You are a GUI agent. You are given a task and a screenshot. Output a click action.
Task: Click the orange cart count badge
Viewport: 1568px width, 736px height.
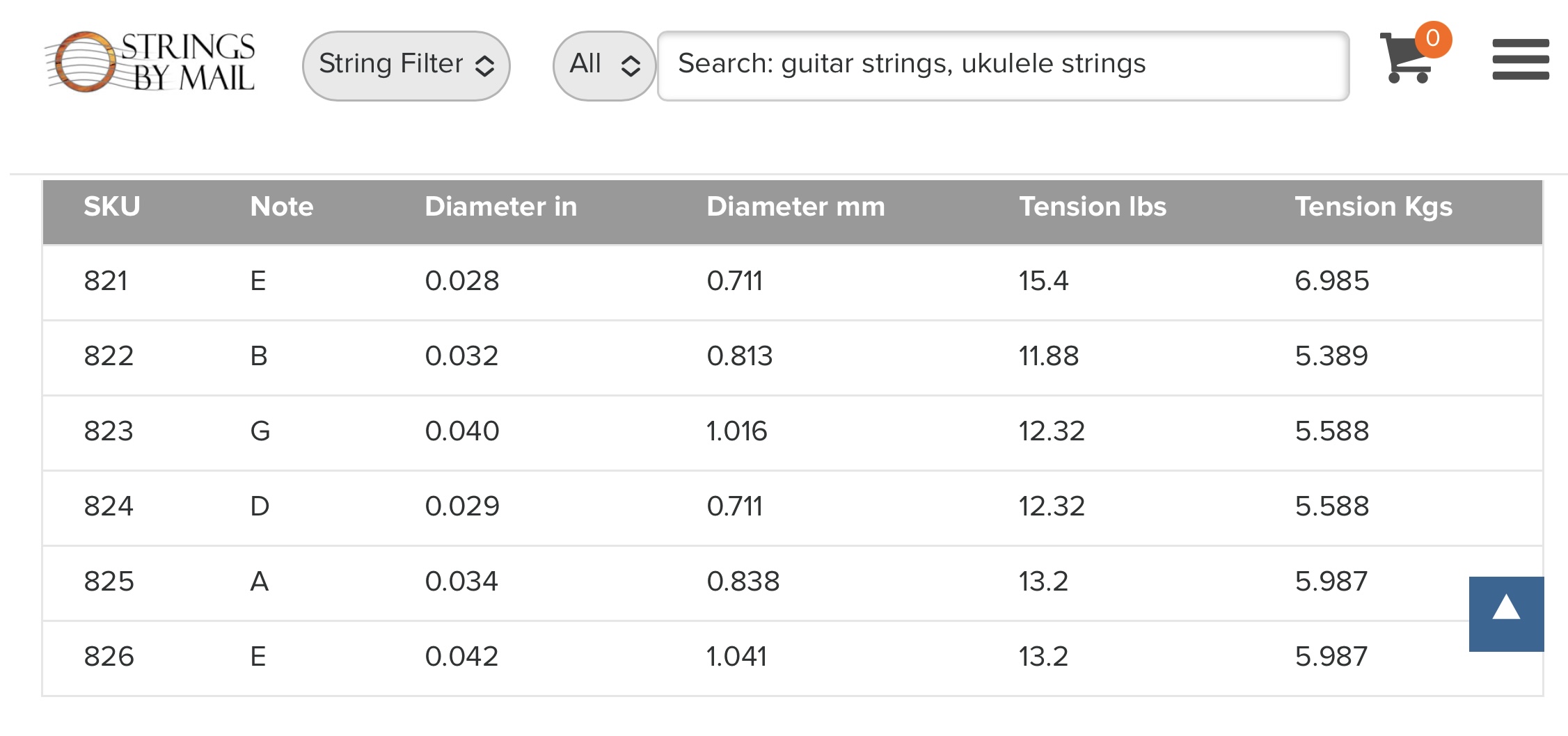(1432, 39)
